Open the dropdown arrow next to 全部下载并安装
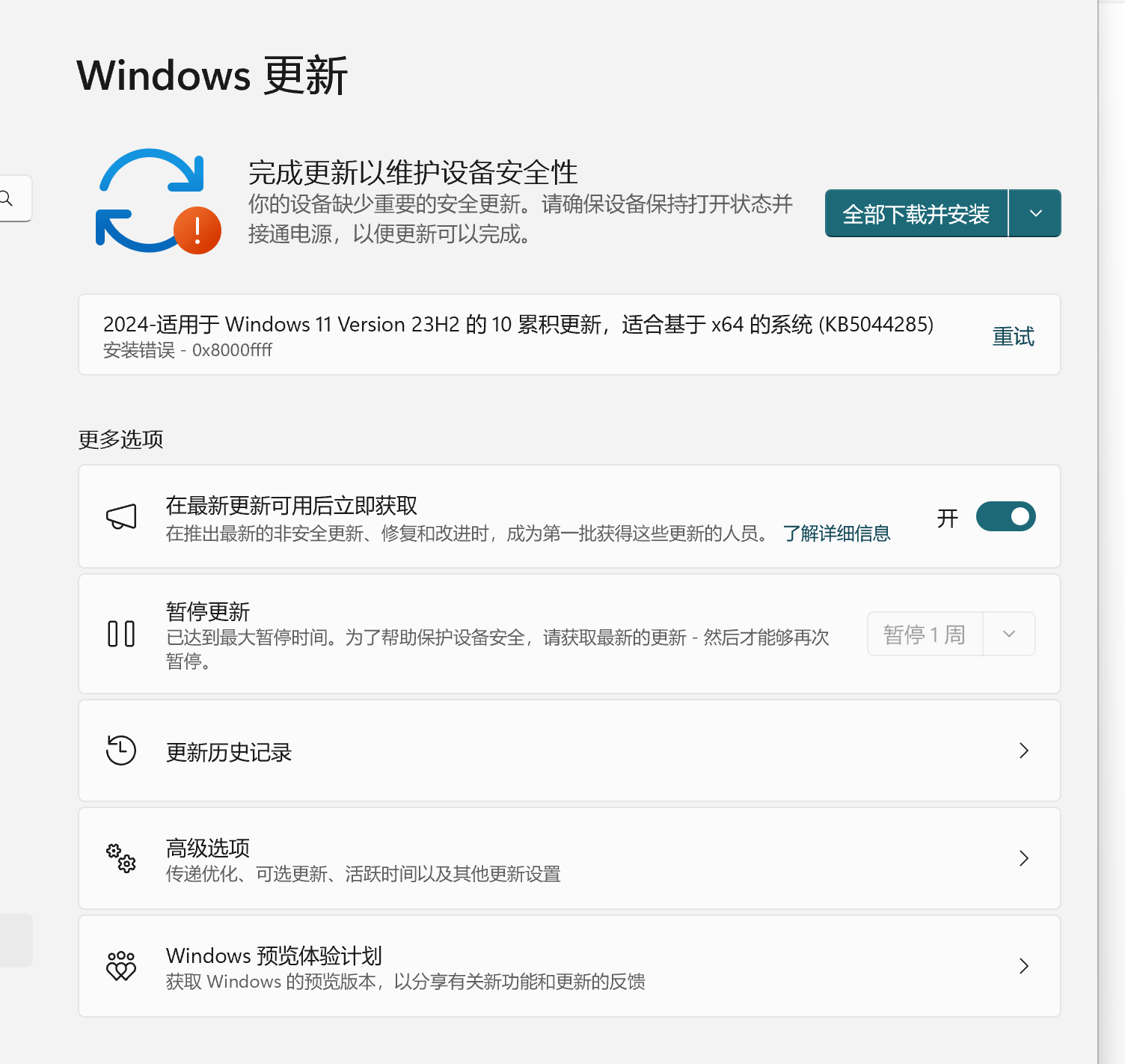This screenshot has height=1064, width=1125. (1036, 213)
